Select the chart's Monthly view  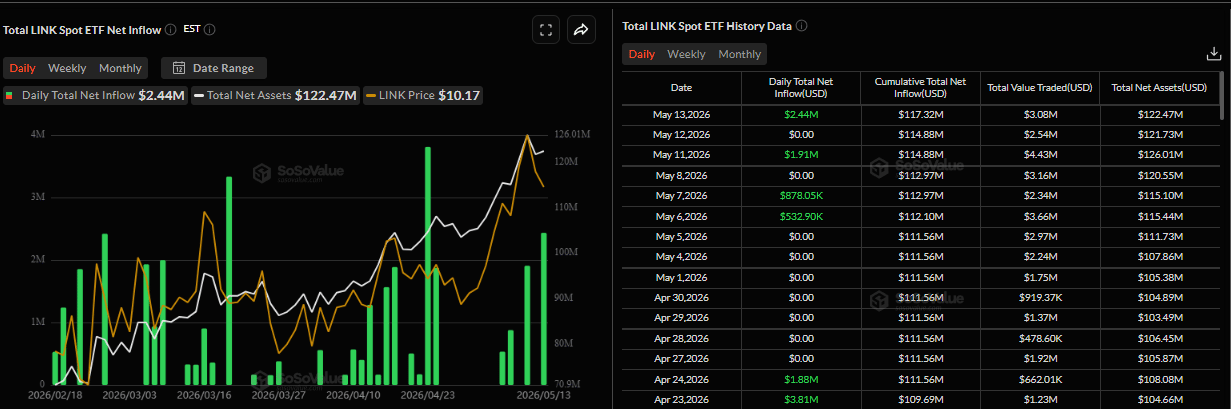point(120,68)
